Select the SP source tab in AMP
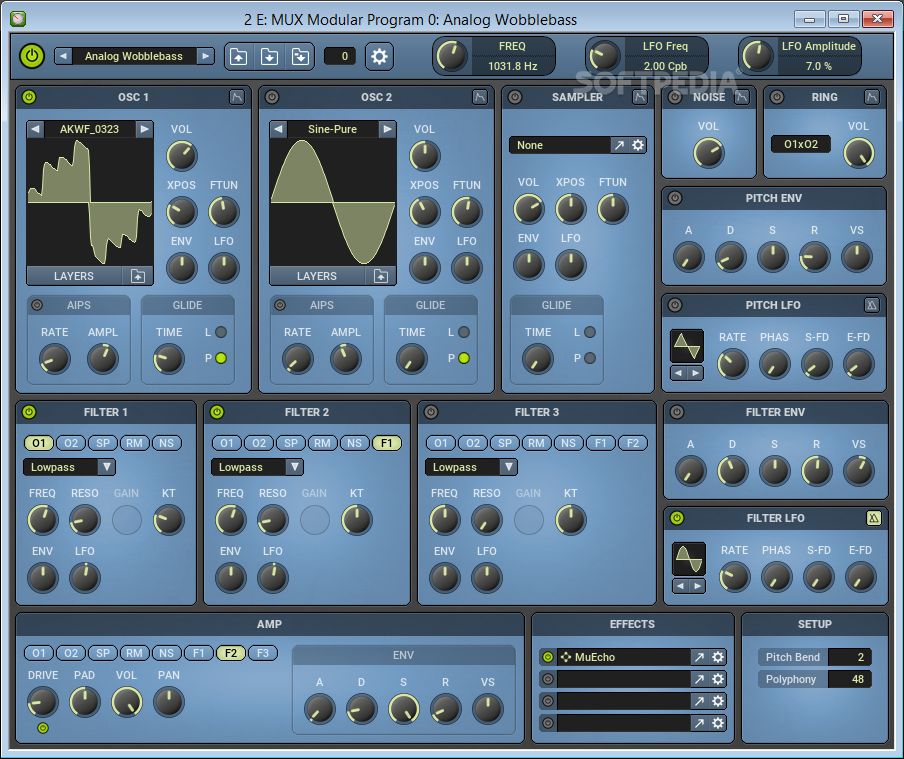This screenshot has height=759, width=904. (103, 653)
